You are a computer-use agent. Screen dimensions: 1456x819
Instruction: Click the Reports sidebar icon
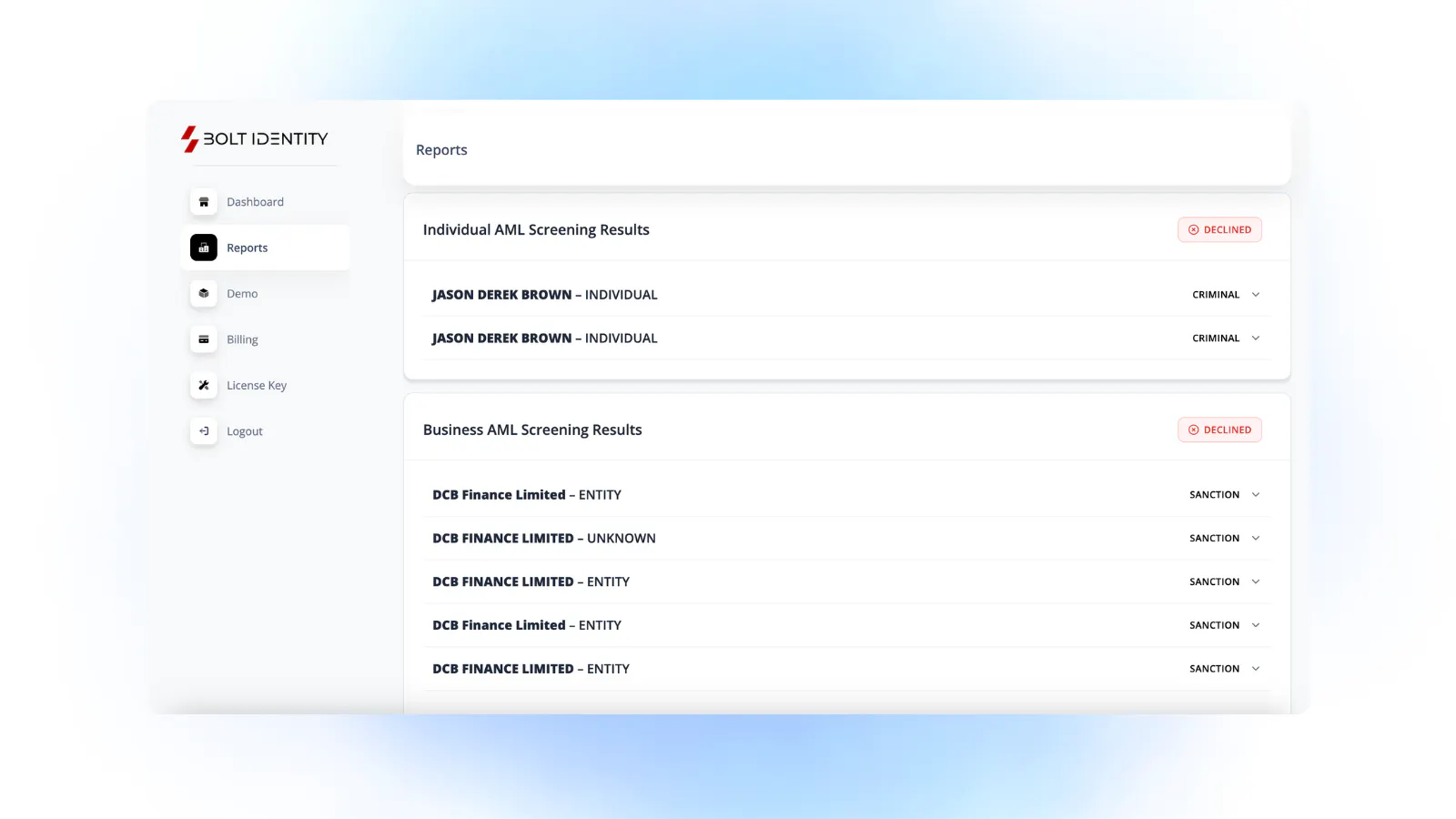point(204,248)
